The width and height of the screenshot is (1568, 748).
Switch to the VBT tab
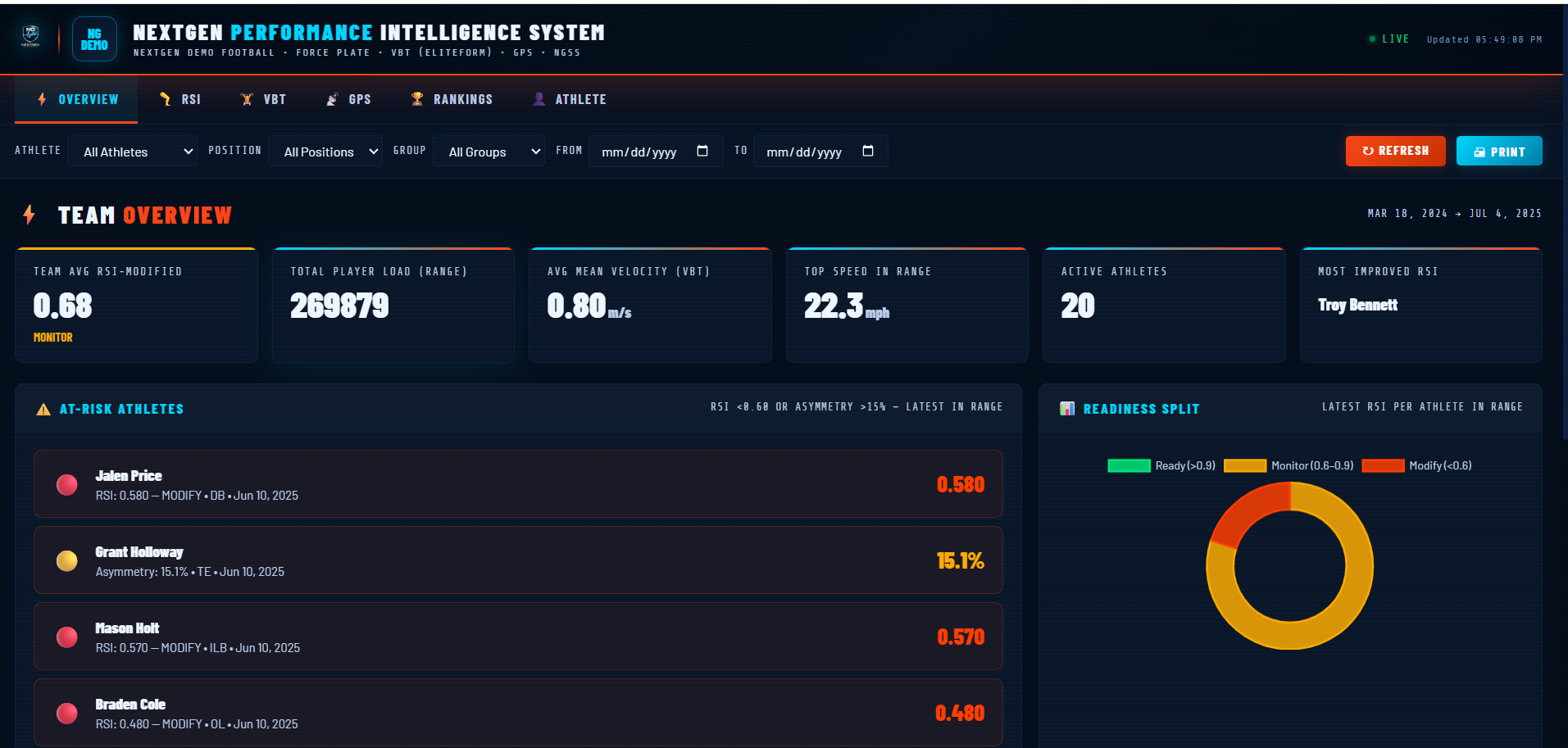click(x=262, y=99)
